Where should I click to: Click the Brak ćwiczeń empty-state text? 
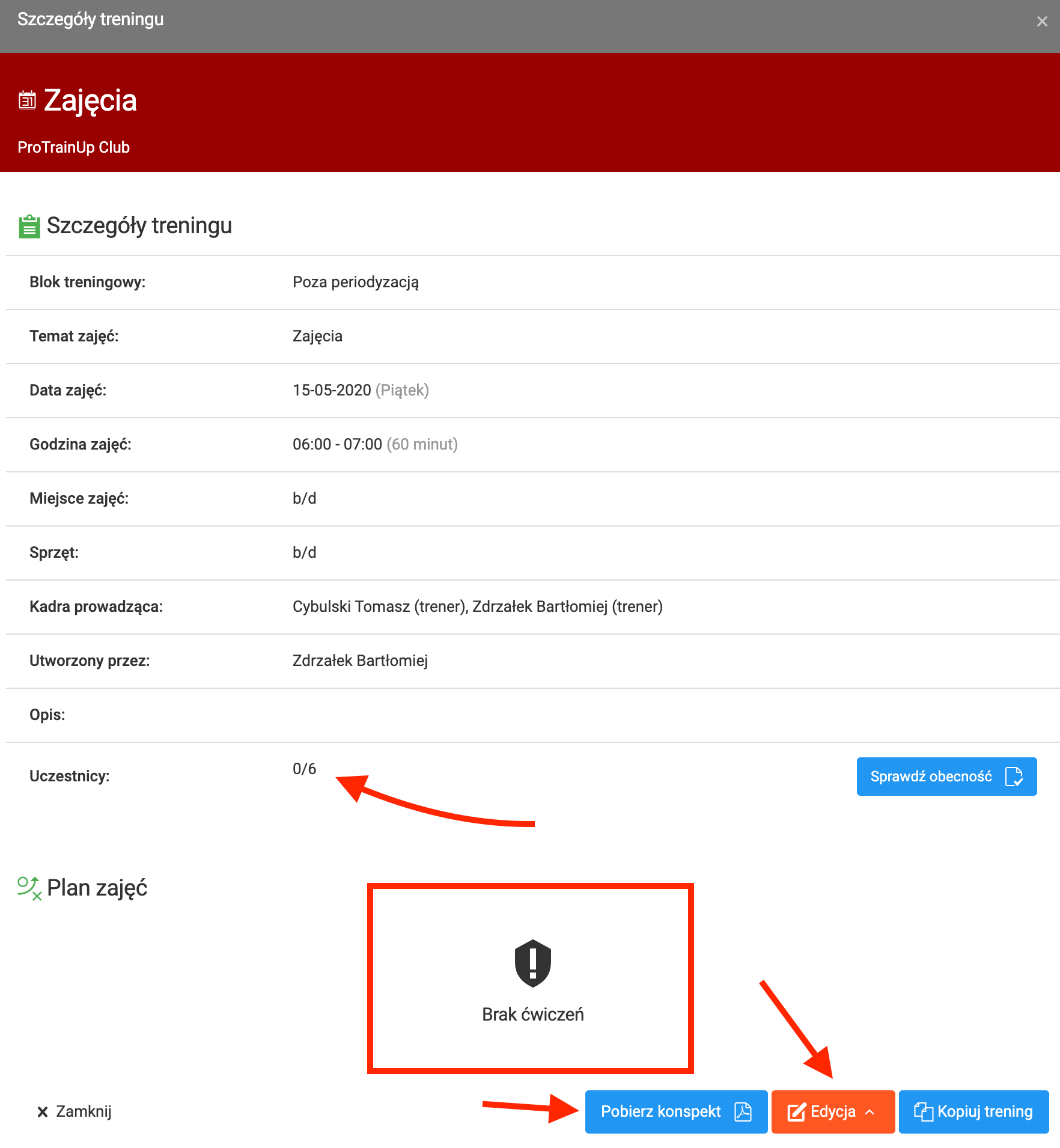click(x=532, y=1014)
